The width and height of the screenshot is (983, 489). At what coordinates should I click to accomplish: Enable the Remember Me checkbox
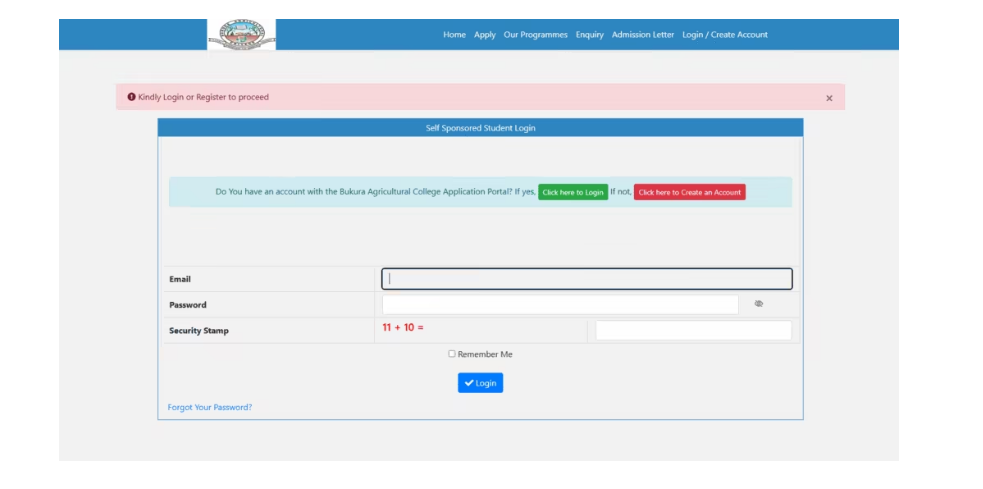tap(452, 354)
